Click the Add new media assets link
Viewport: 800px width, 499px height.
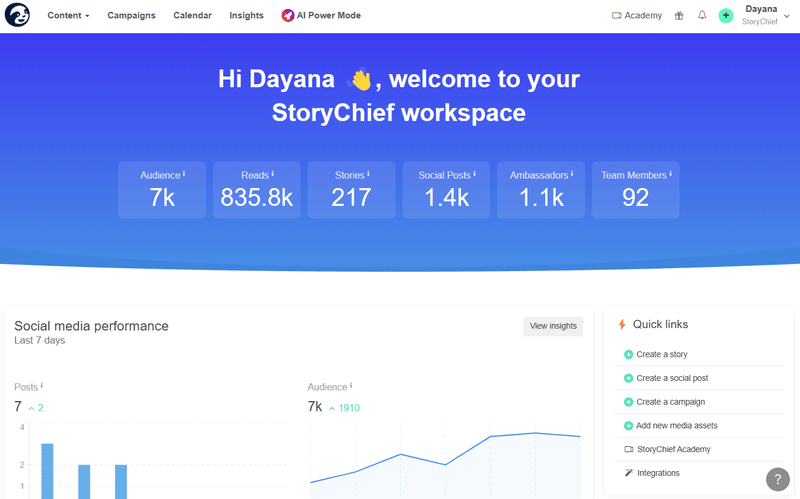677,426
